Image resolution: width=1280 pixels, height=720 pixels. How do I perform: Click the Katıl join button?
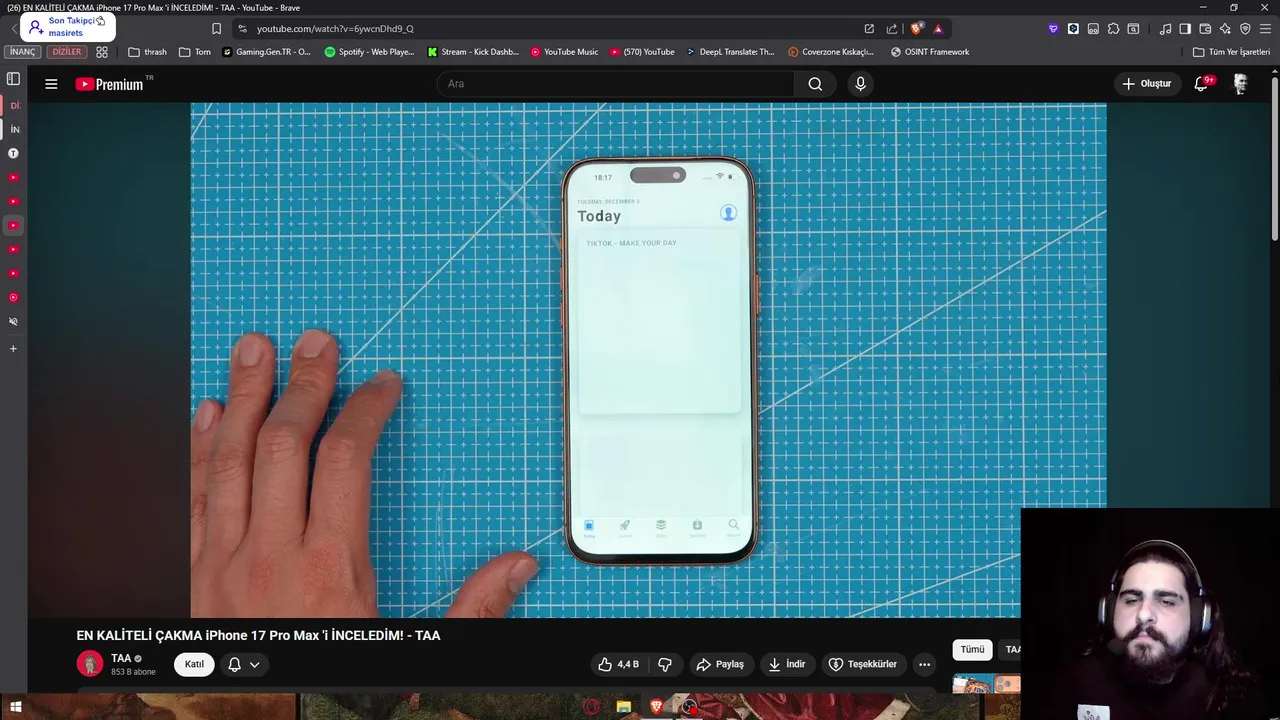coord(194,664)
